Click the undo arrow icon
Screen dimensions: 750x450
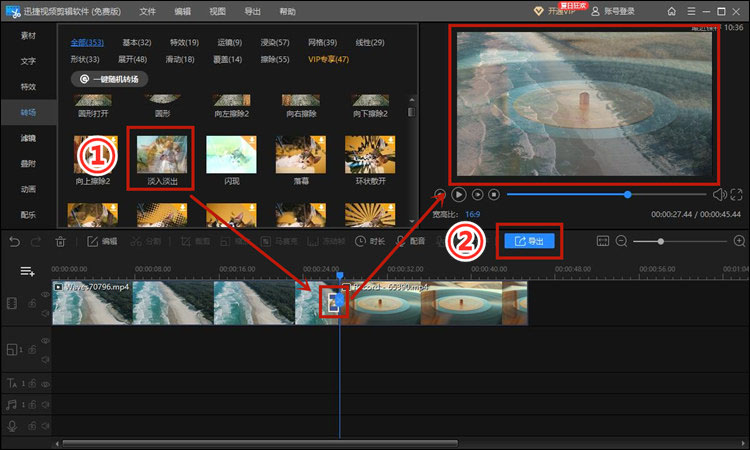(15, 242)
